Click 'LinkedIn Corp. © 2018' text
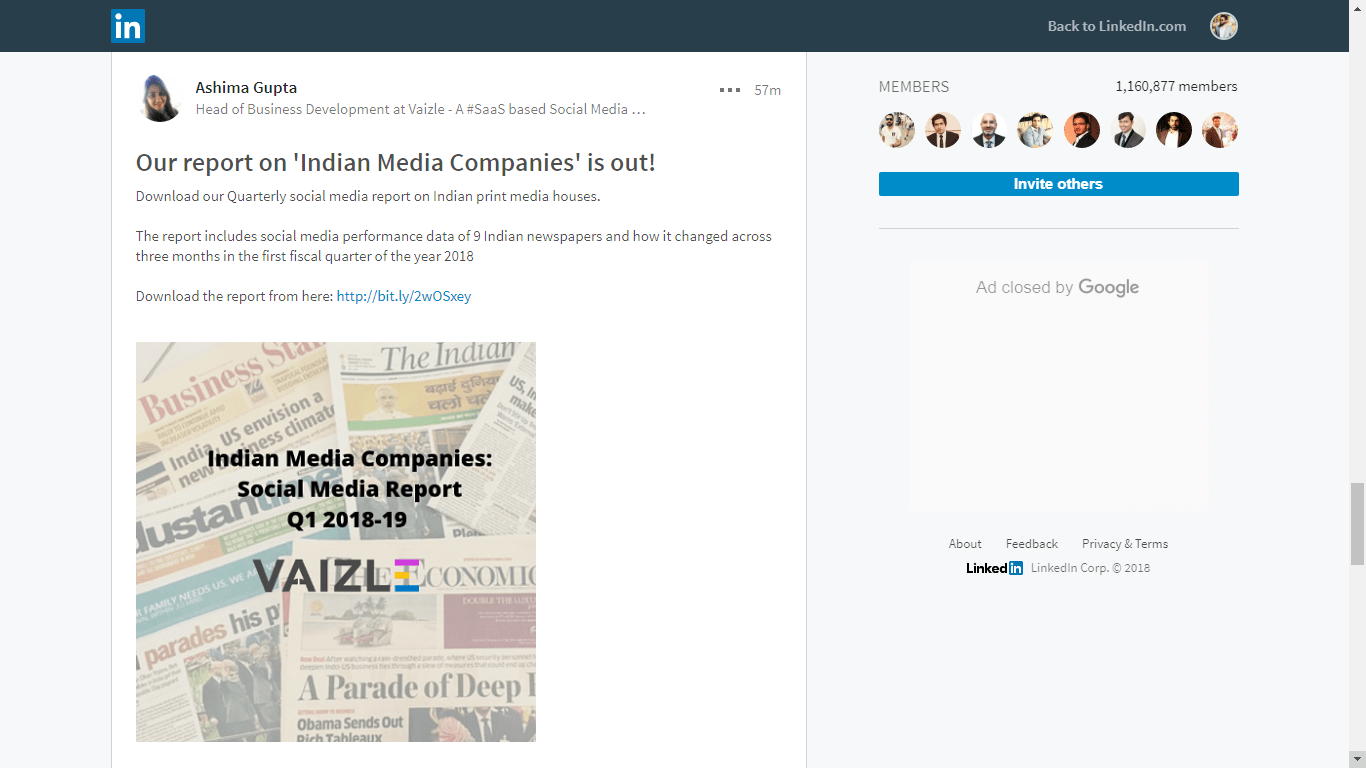This screenshot has width=1366, height=768. pyautogui.click(x=1090, y=568)
